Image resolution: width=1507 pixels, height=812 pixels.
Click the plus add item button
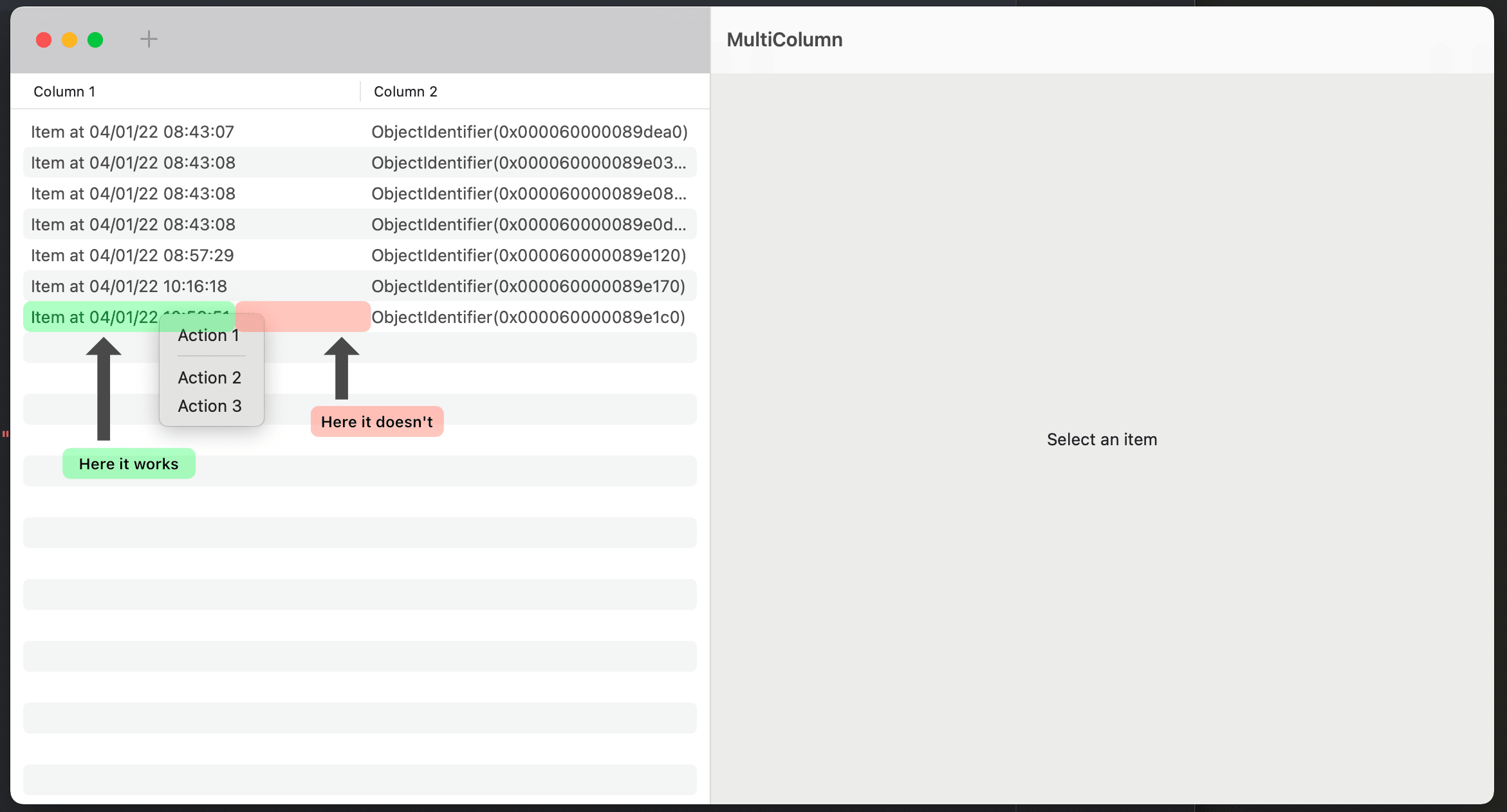149,39
